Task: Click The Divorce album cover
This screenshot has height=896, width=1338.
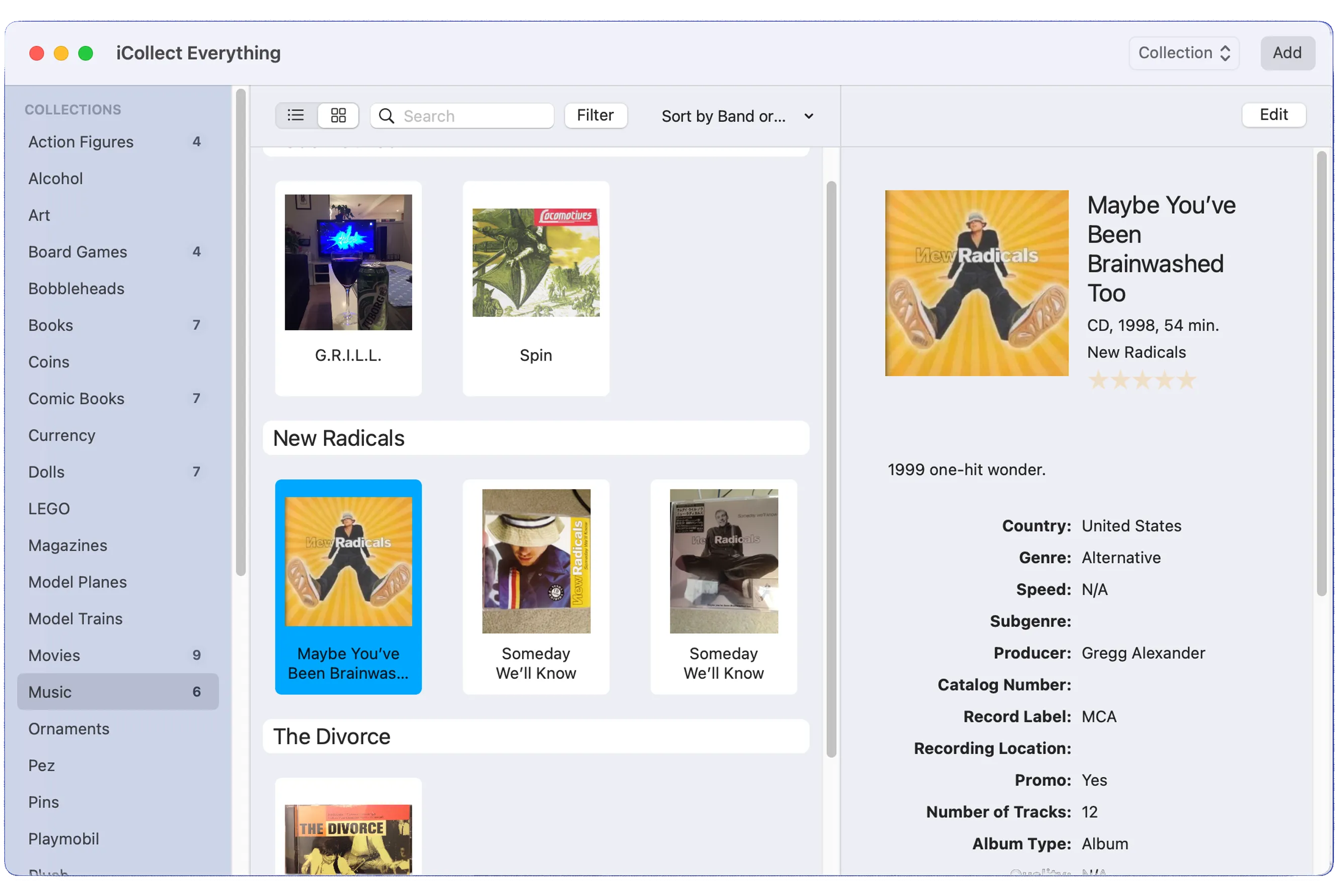Action: pyautogui.click(x=348, y=838)
